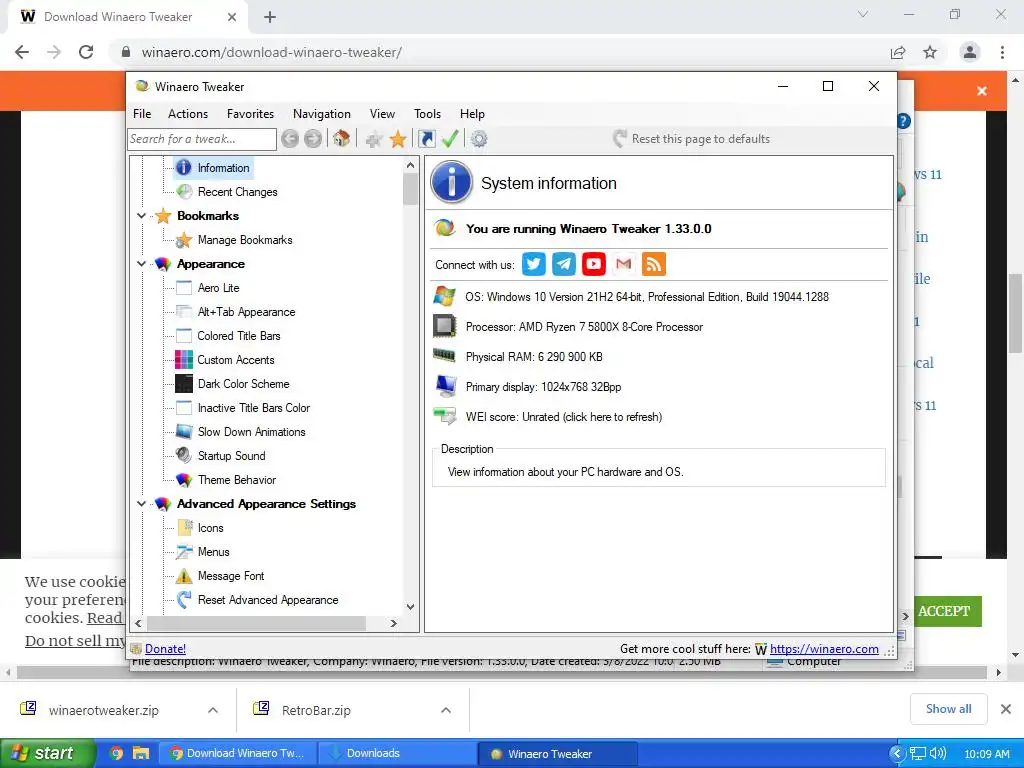Image resolution: width=1024 pixels, height=768 pixels.
Task: Switch to Downloads taskbar window
Action: pos(397,753)
